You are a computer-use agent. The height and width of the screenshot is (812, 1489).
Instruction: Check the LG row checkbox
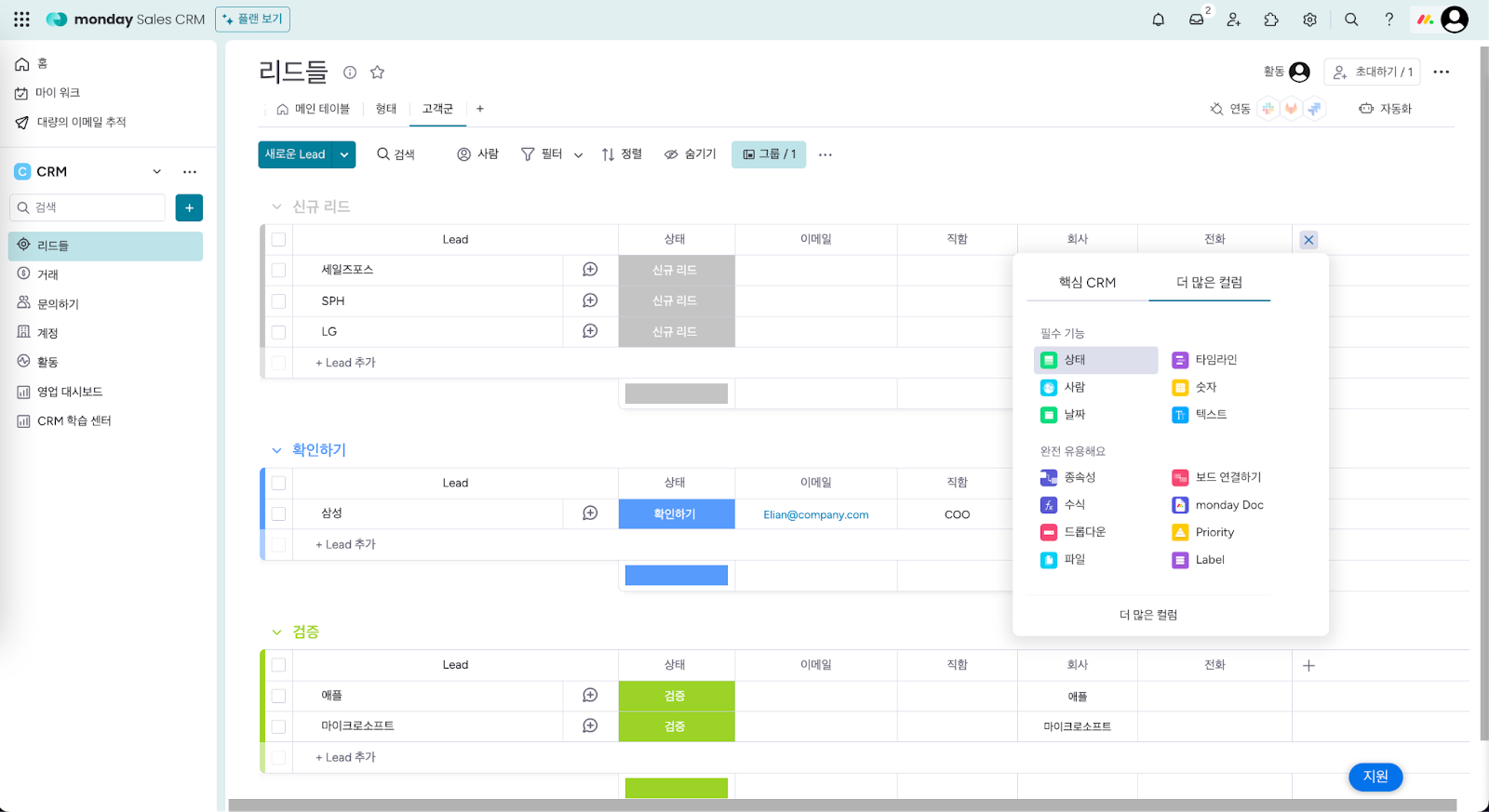[x=278, y=331]
